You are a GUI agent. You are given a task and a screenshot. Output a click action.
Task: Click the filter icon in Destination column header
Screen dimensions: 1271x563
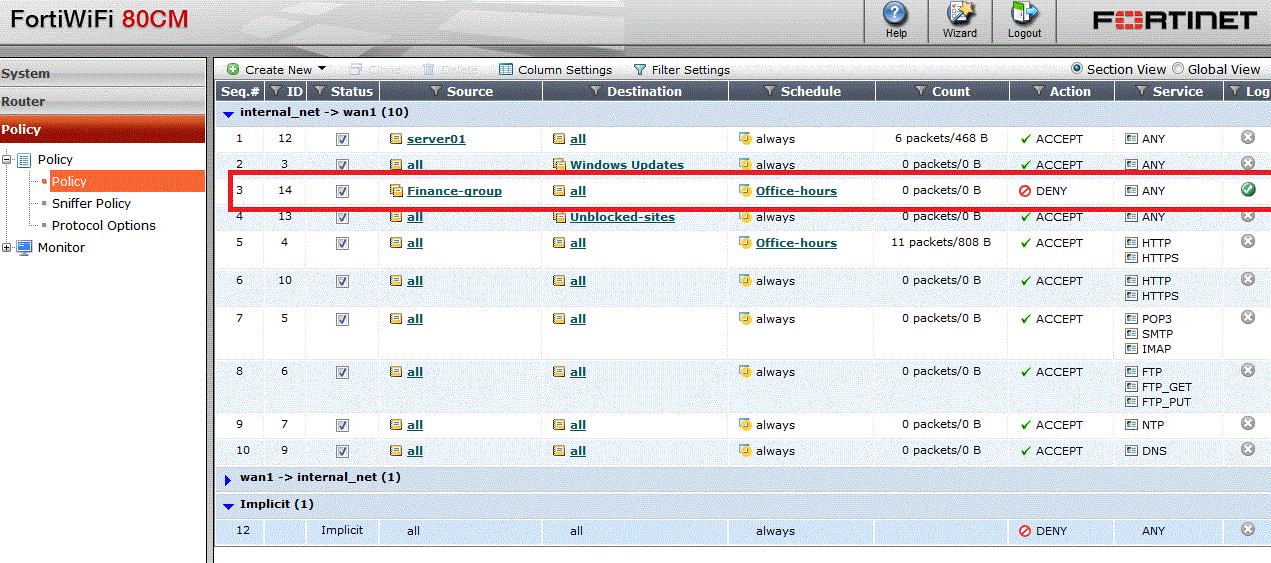596,91
